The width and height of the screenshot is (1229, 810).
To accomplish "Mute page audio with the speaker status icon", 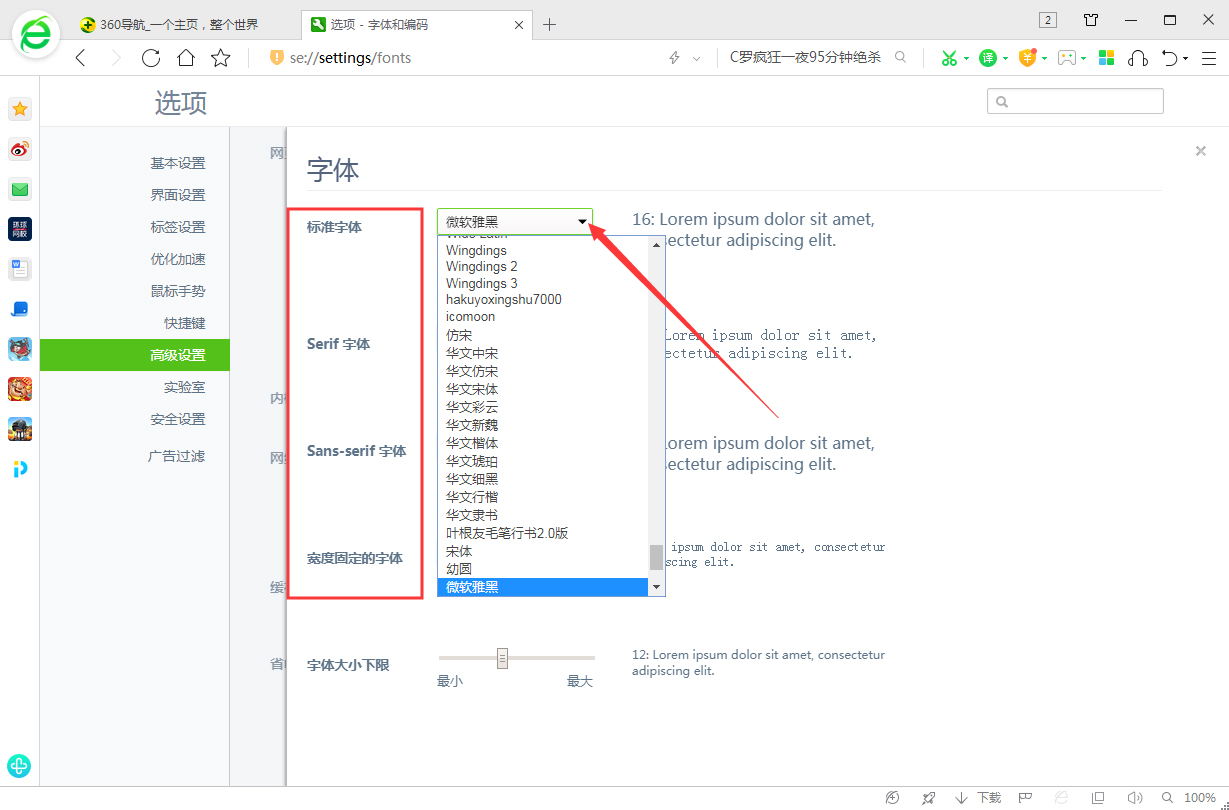I will pyautogui.click(x=1135, y=797).
